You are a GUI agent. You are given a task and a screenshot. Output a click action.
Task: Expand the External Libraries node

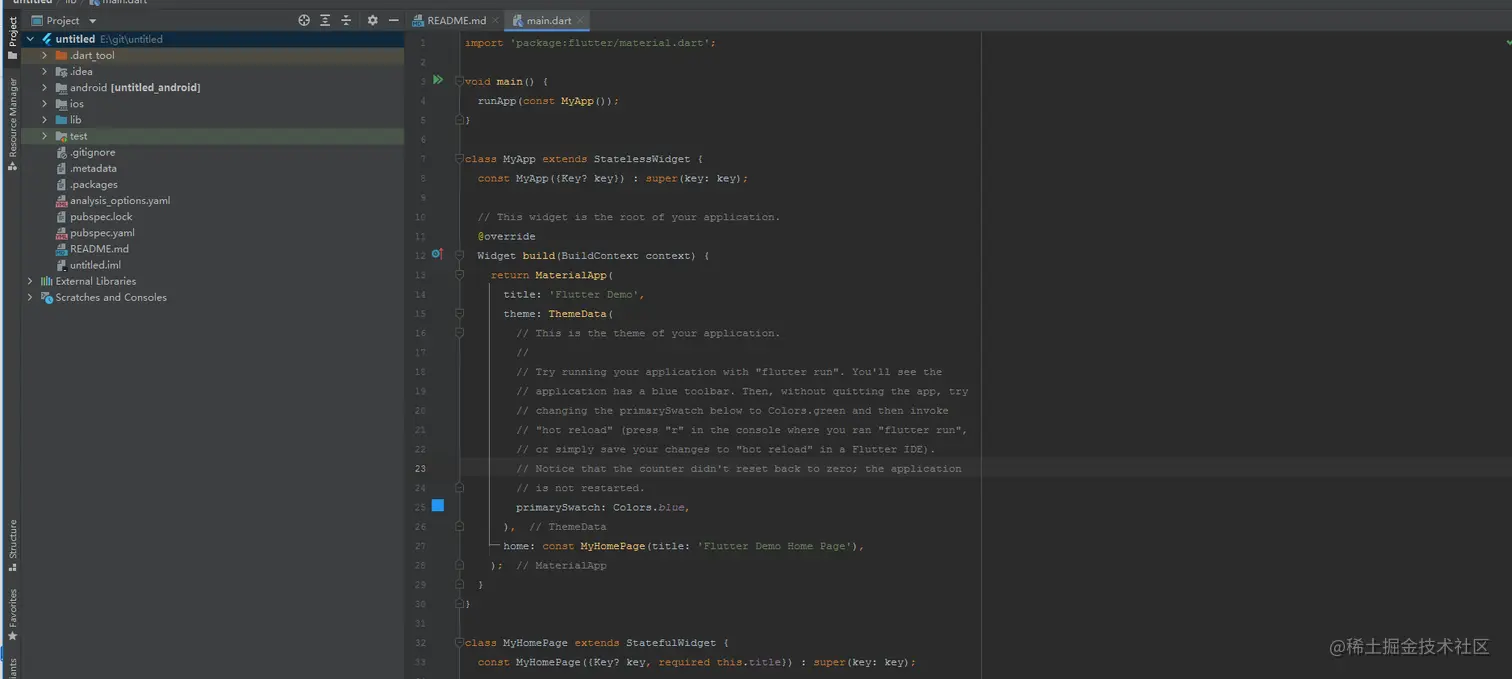coord(30,281)
